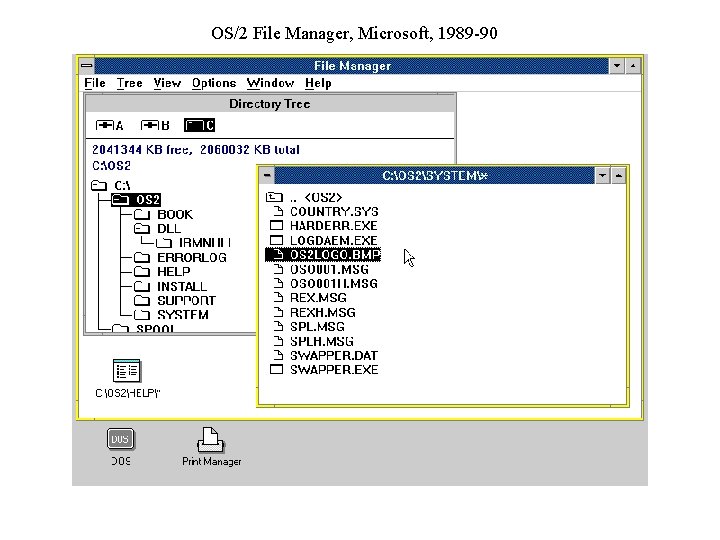Screen dimensions: 720x540
Task: Collapse the DLL folder in tree
Action: pos(142,229)
